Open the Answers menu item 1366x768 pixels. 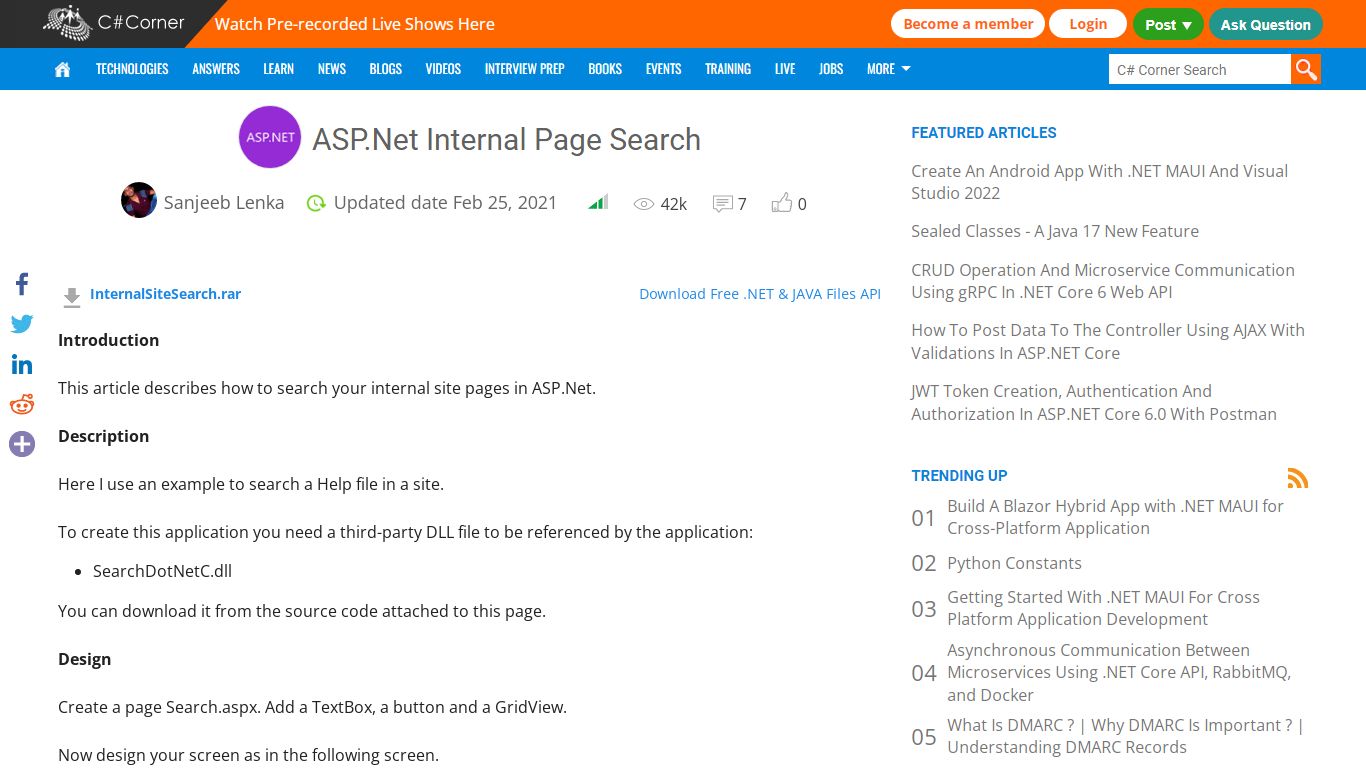coord(216,69)
